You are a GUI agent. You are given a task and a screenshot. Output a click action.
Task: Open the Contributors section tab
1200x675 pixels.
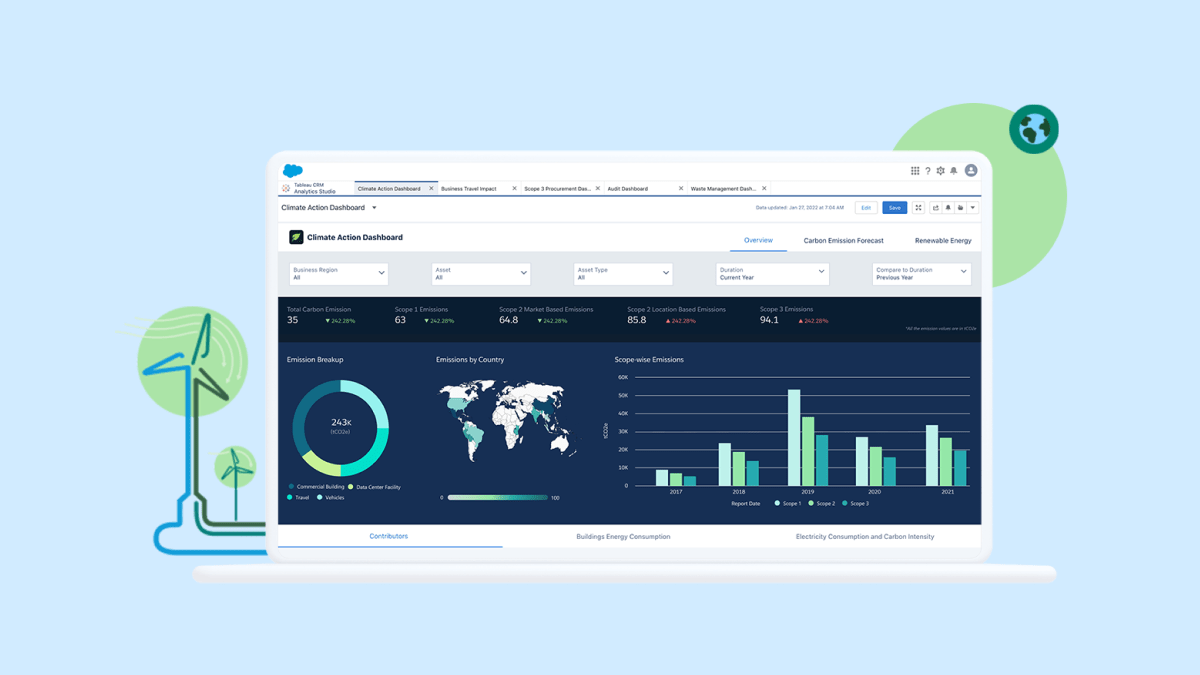(x=389, y=536)
